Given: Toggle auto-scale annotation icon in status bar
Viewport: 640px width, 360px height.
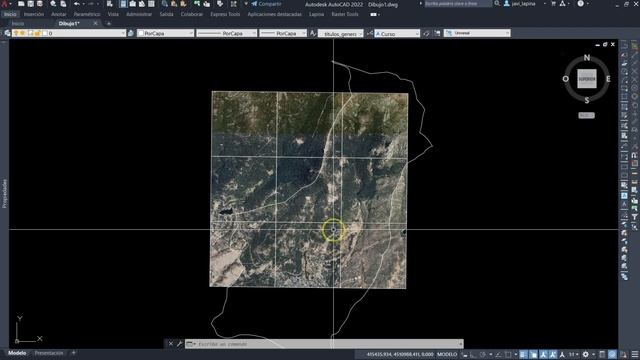Looking at the screenshot, I should 552,354.
